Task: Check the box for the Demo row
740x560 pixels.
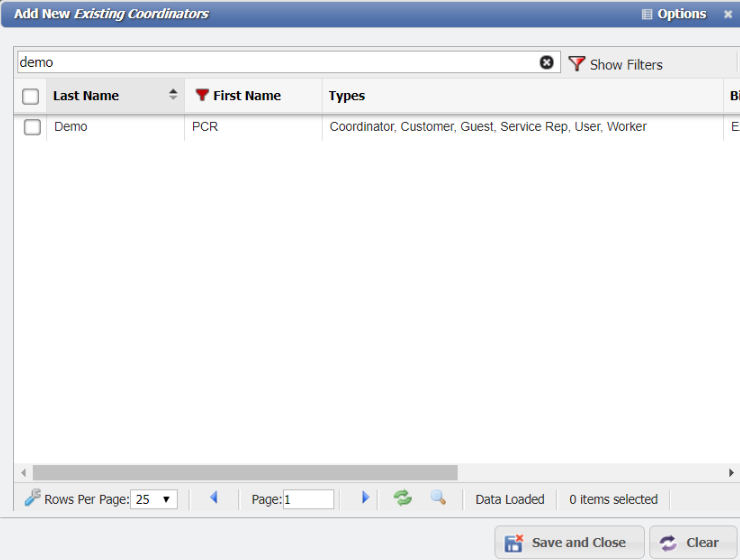Action: tap(32, 127)
